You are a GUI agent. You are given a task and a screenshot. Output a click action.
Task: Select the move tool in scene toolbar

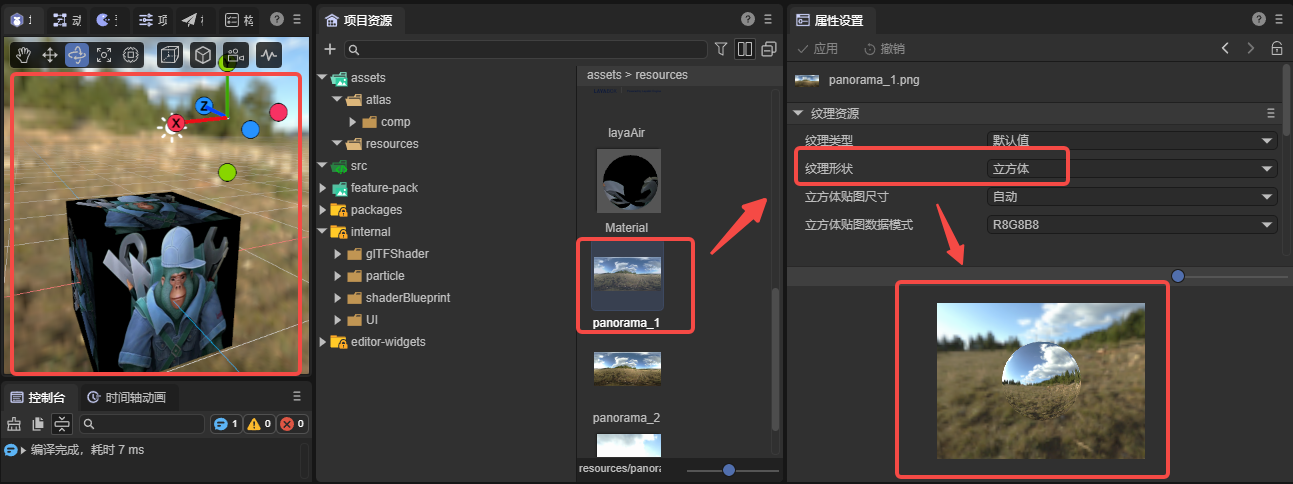click(x=50, y=55)
